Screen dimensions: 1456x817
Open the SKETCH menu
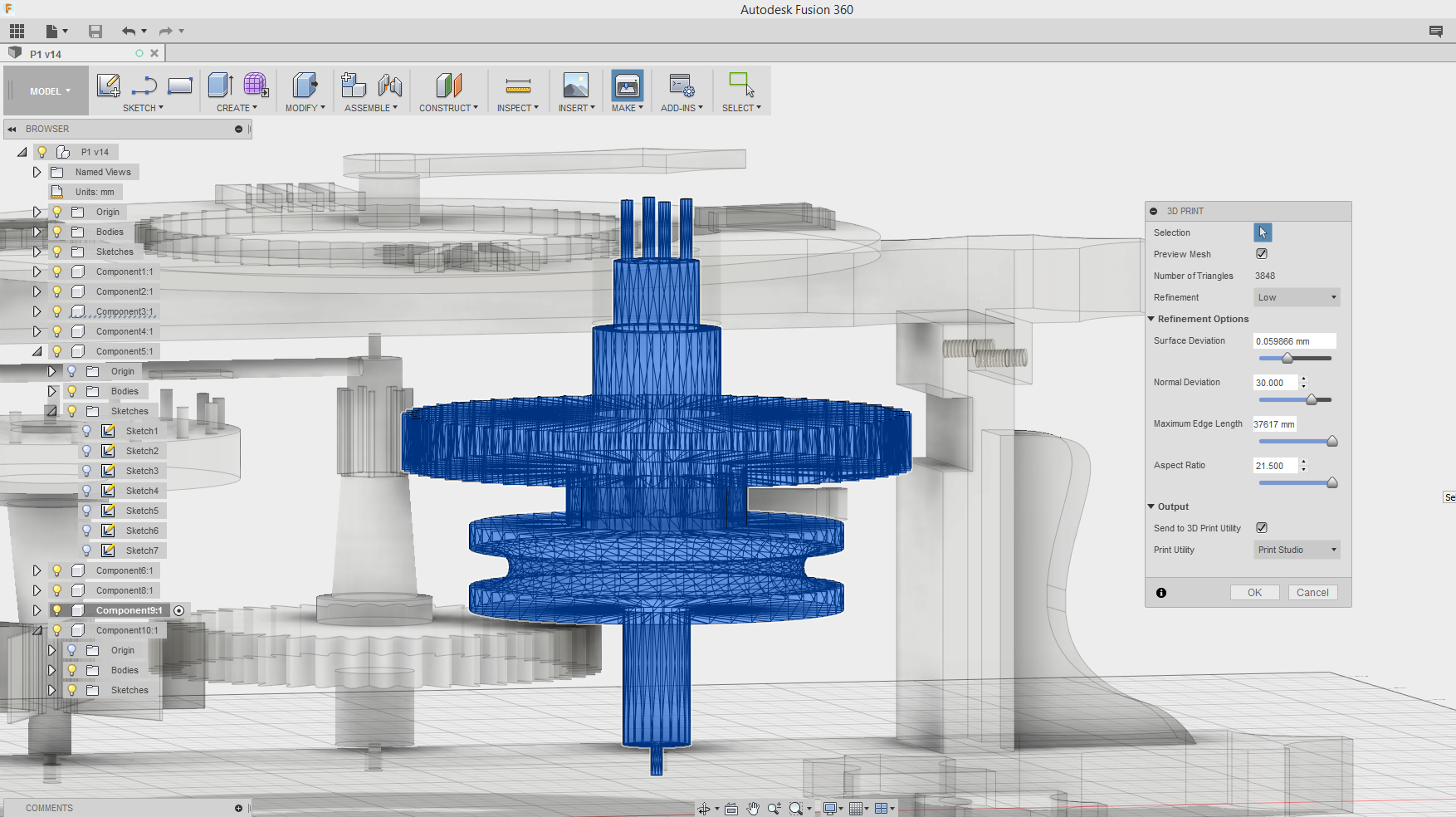(x=143, y=108)
